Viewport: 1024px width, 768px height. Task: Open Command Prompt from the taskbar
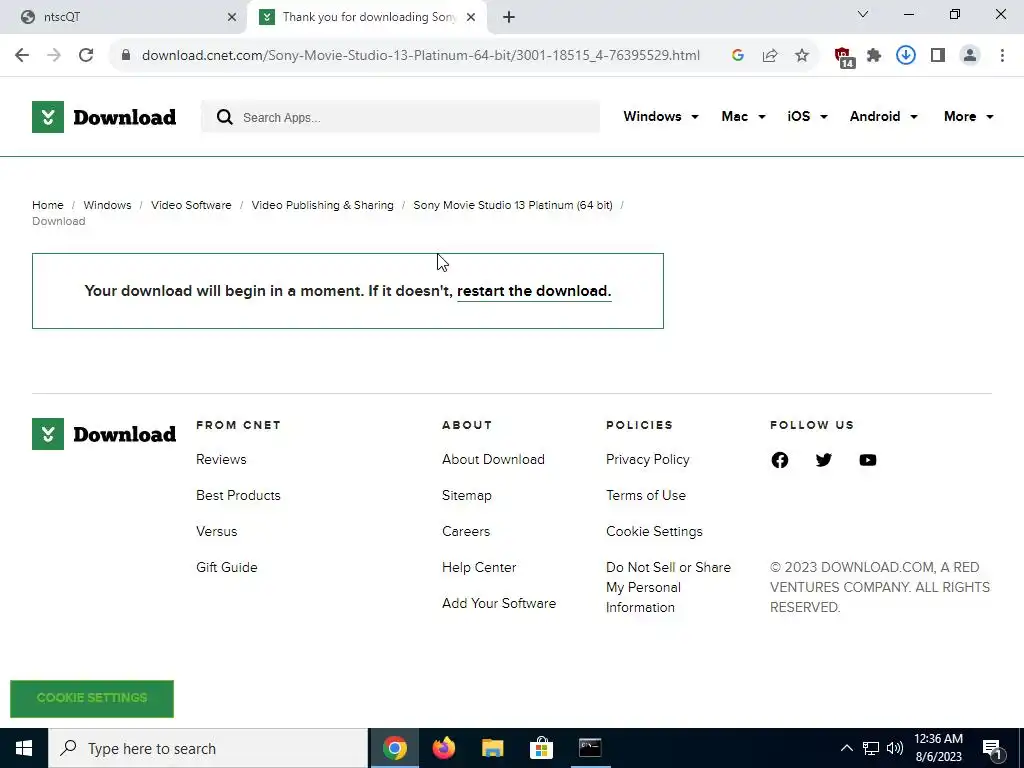(590, 748)
